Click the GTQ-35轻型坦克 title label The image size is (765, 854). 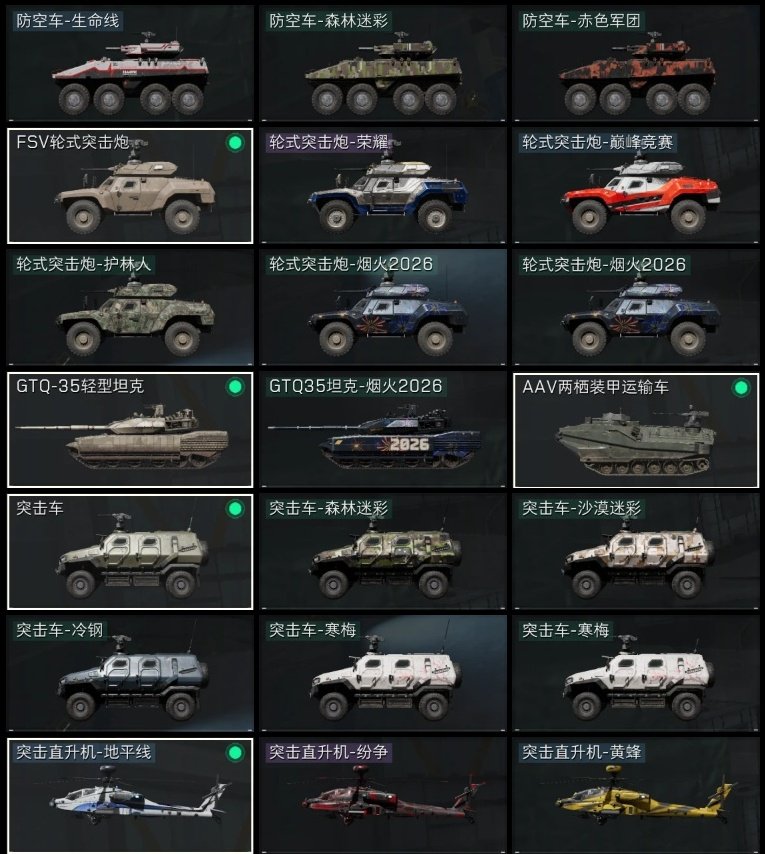click(x=80, y=386)
